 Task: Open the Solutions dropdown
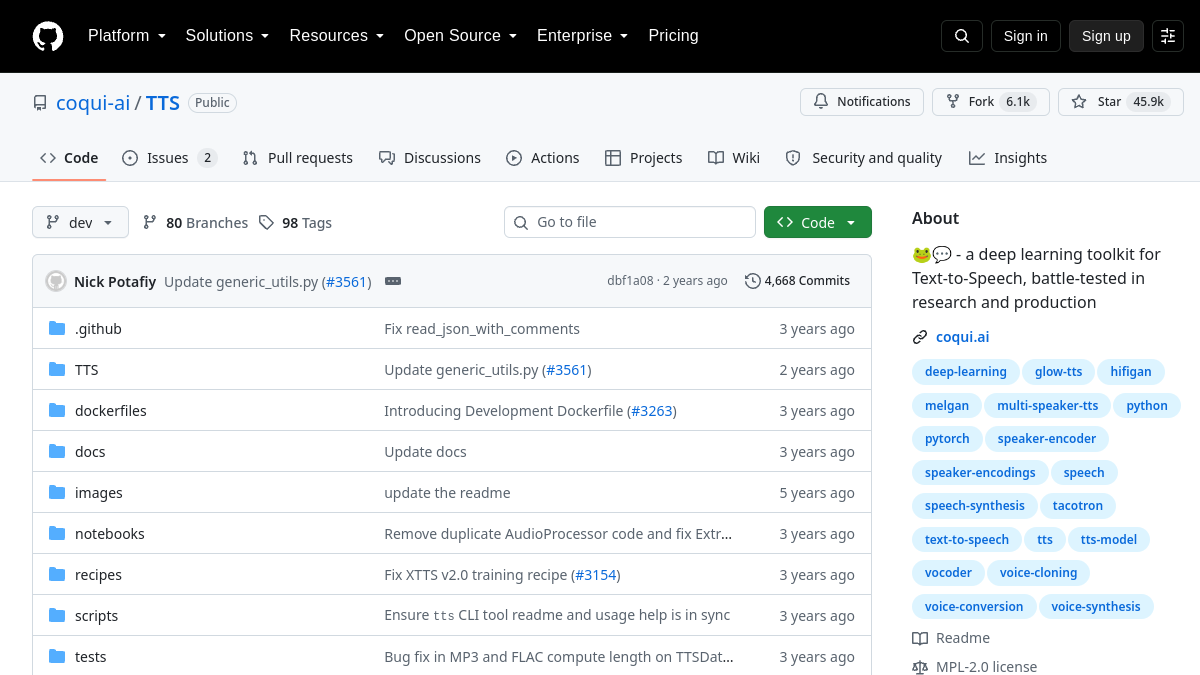pos(227,36)
